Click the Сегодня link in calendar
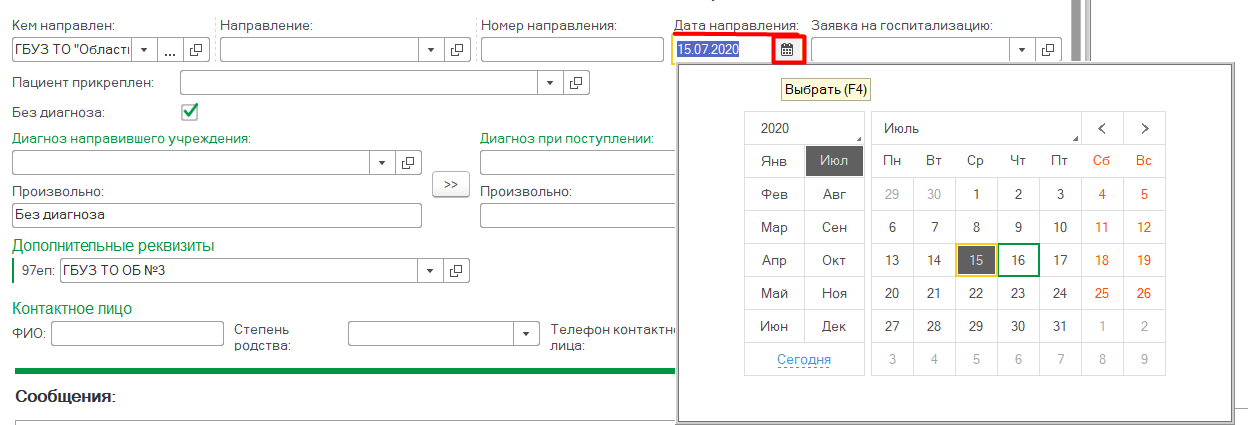 coord(804,359)
